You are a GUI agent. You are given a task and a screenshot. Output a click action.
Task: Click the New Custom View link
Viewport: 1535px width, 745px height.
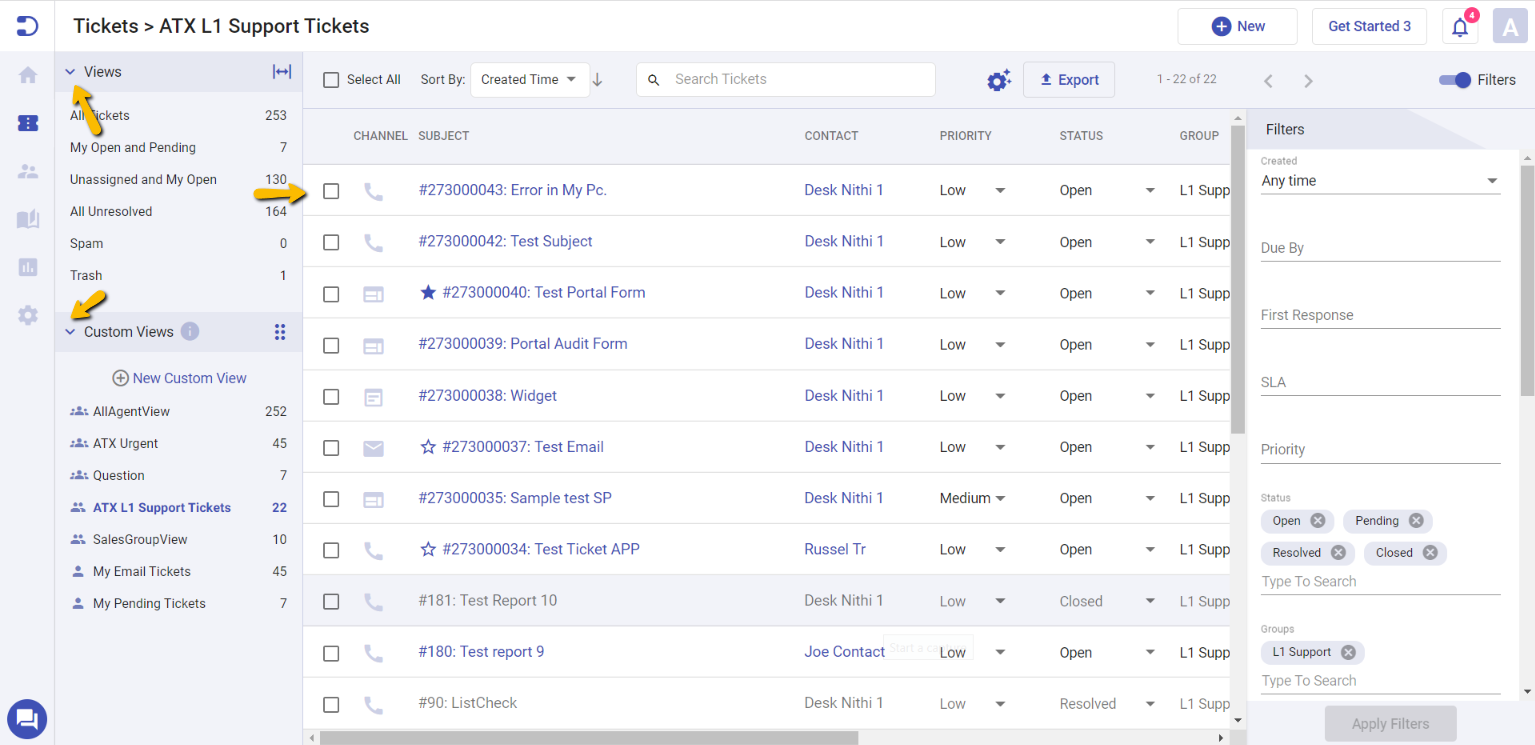pyautogui.click(x=179, y=378)
